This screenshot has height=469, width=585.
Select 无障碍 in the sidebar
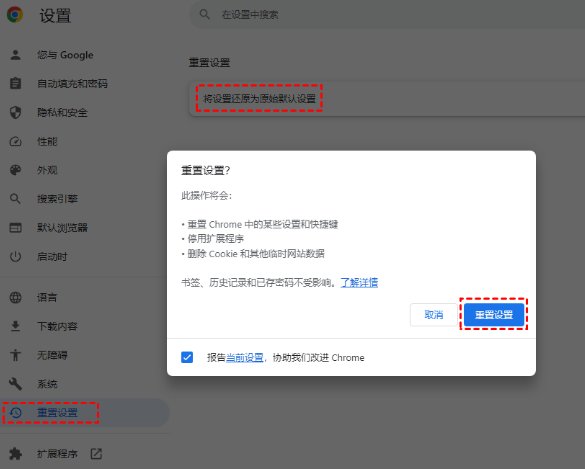52,355
